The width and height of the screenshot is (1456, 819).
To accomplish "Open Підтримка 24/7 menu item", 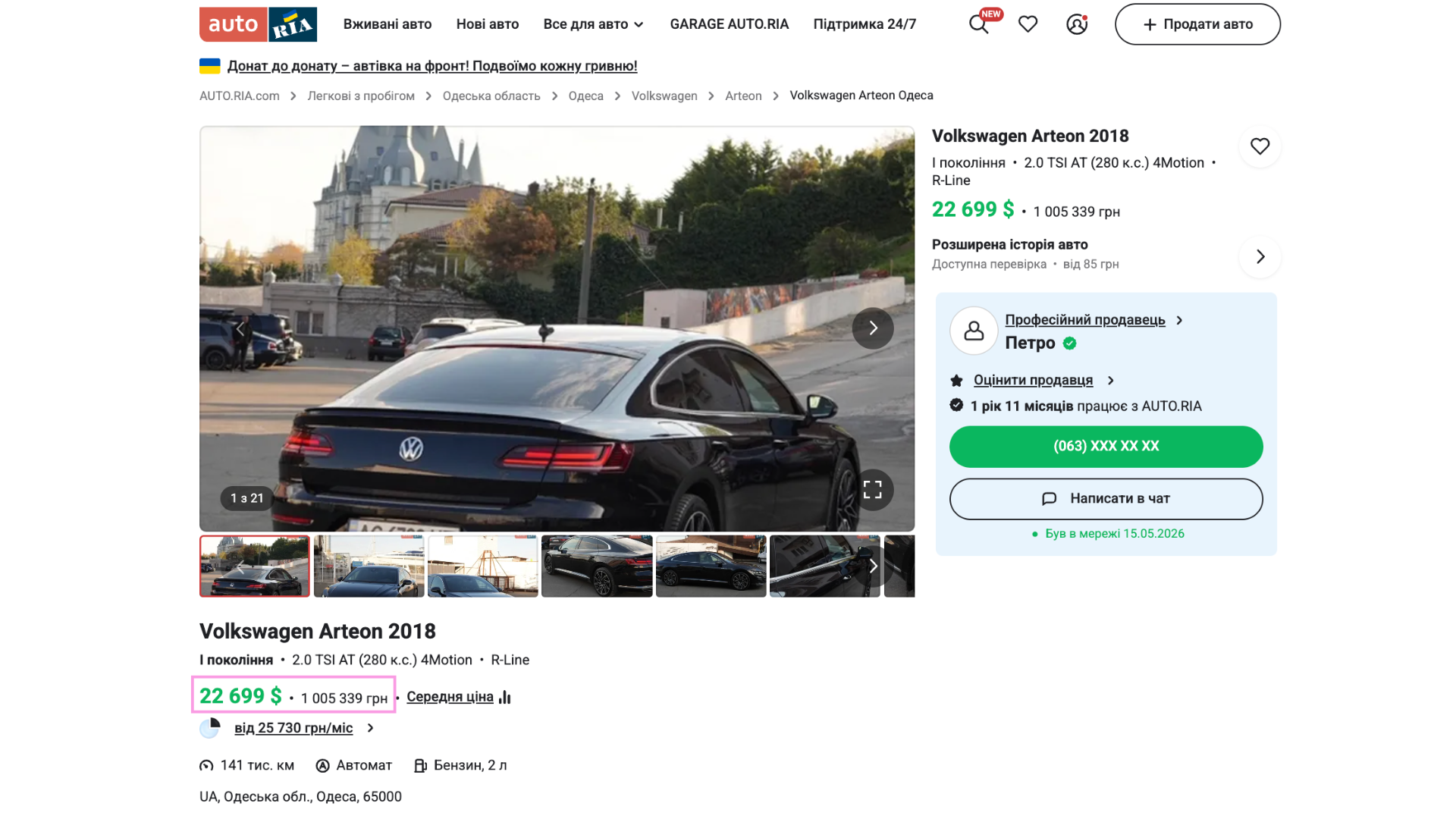I will click(x=864, y=24).
